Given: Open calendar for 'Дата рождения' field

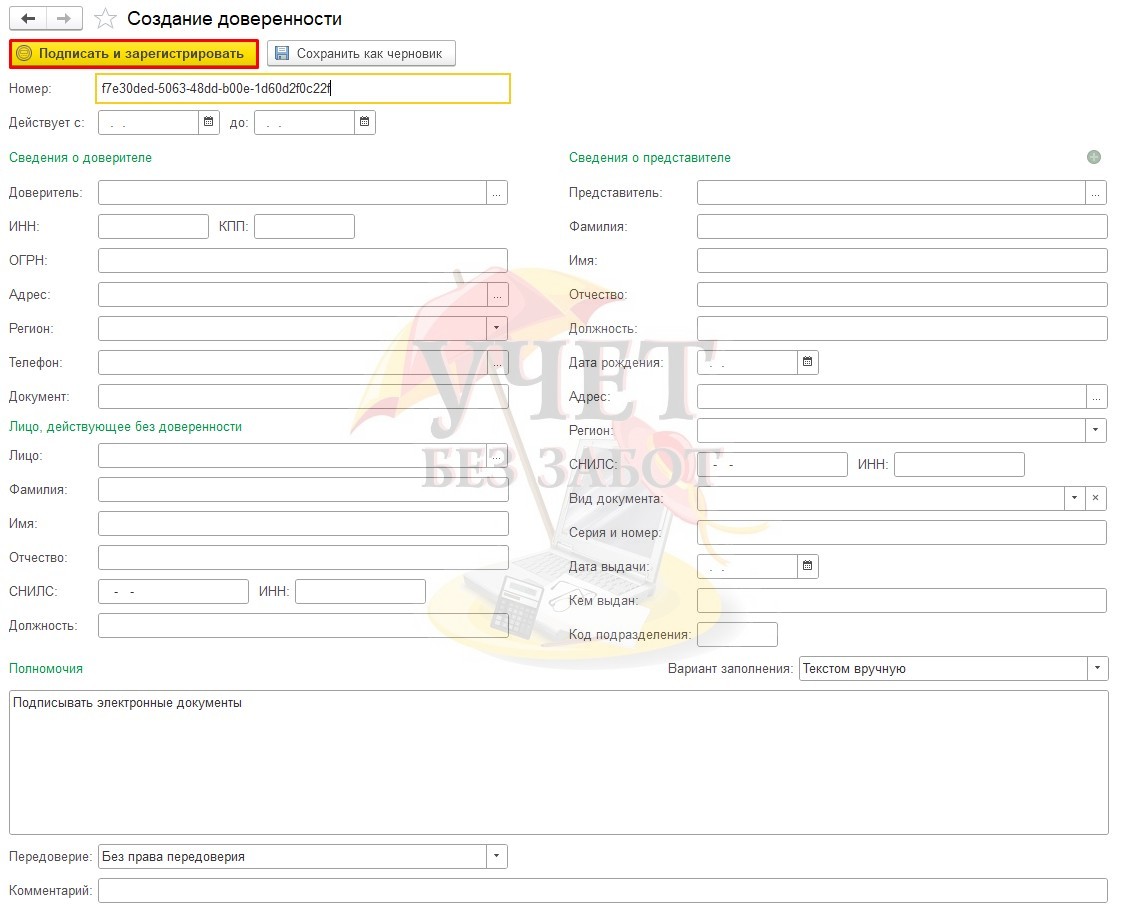Looking at the screenshot, I should pos(808,362).
